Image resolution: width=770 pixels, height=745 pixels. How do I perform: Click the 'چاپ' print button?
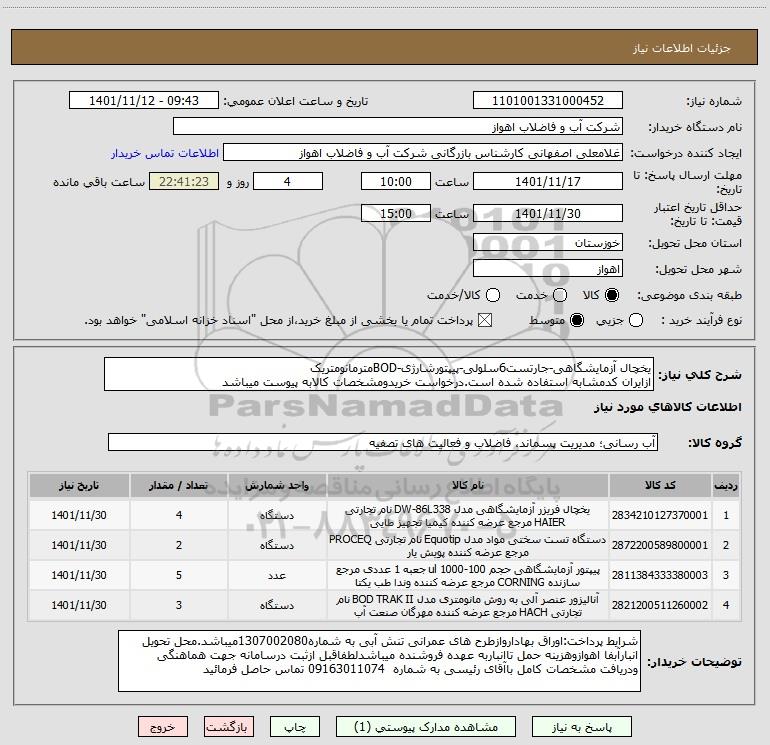295,727
